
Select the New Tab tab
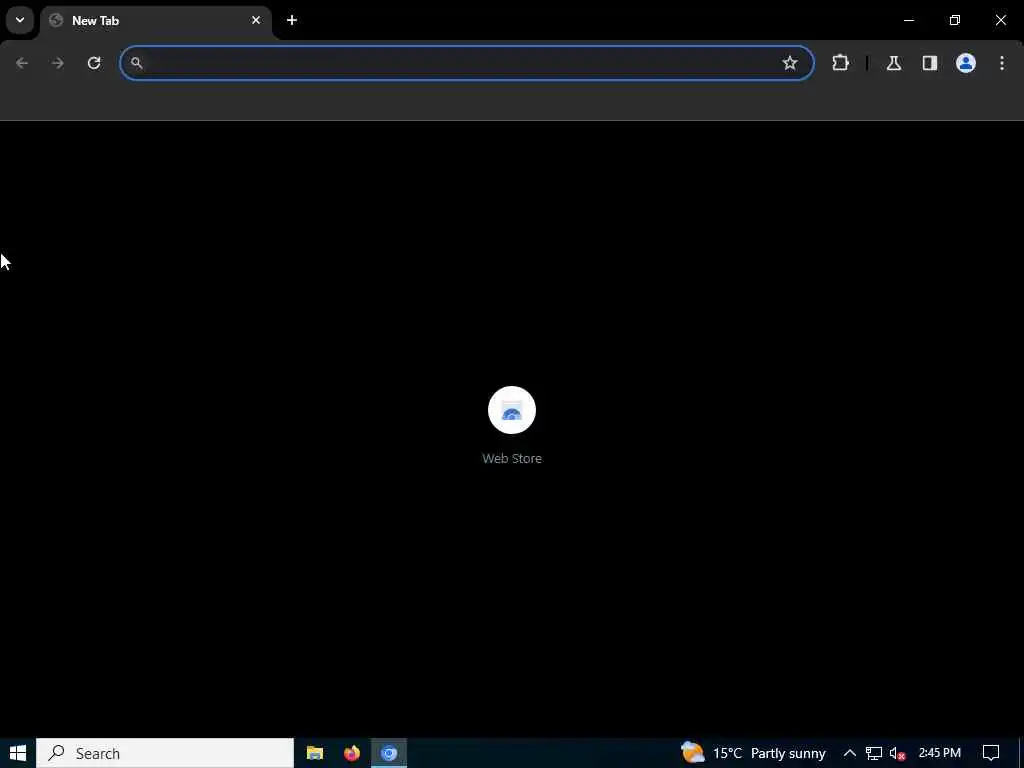pyautogui.click(x=156, y=21)
